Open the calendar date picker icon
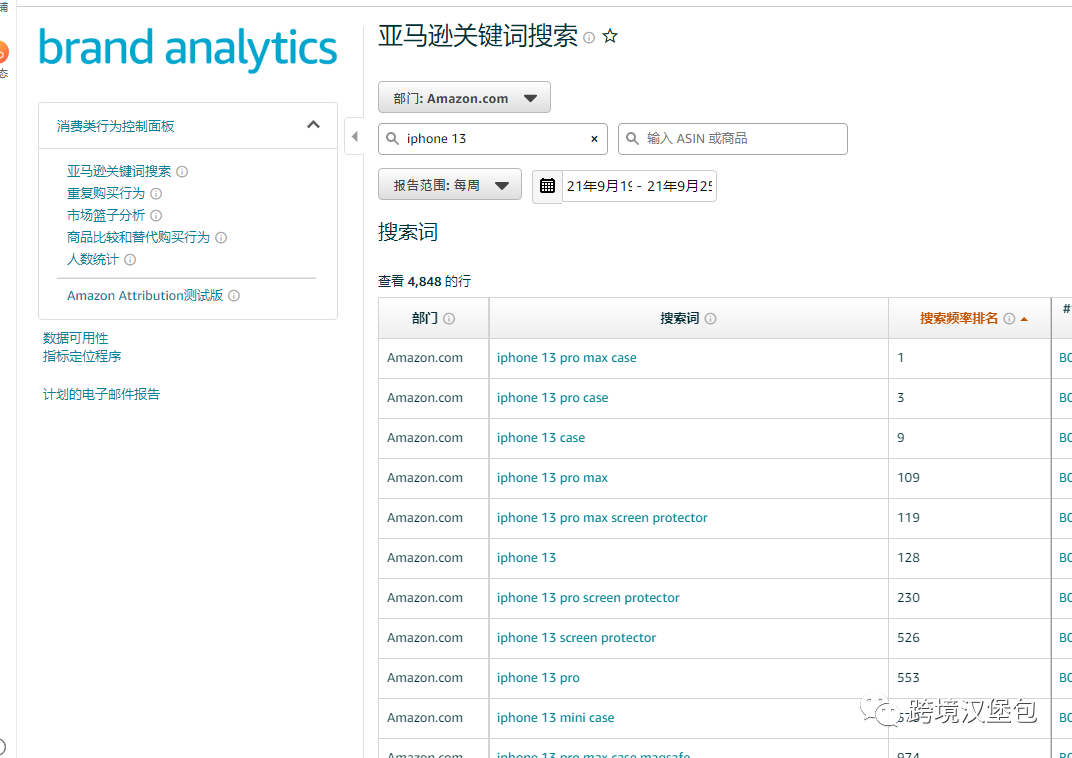1072x758 pixels. [545, 185]
